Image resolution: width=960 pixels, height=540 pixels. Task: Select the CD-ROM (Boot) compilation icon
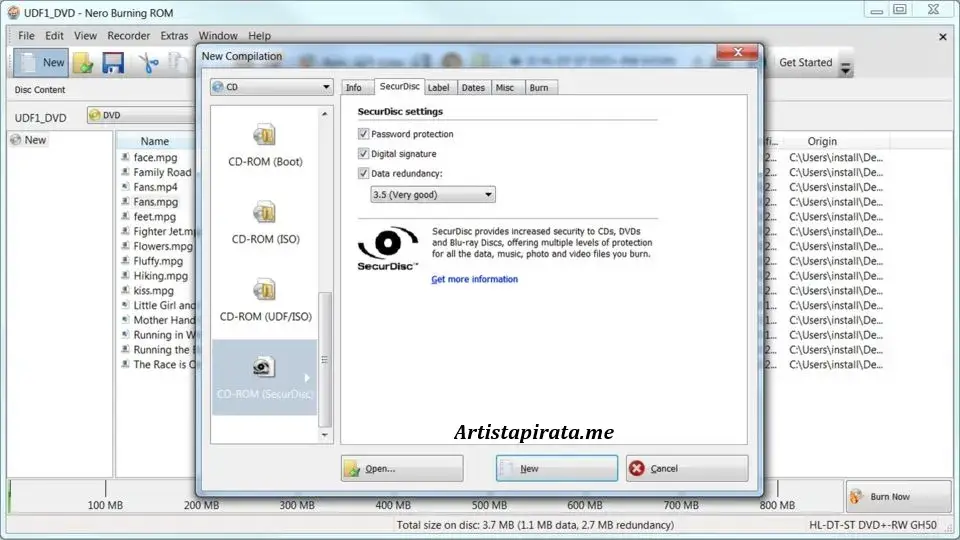[x=264, y=136]
